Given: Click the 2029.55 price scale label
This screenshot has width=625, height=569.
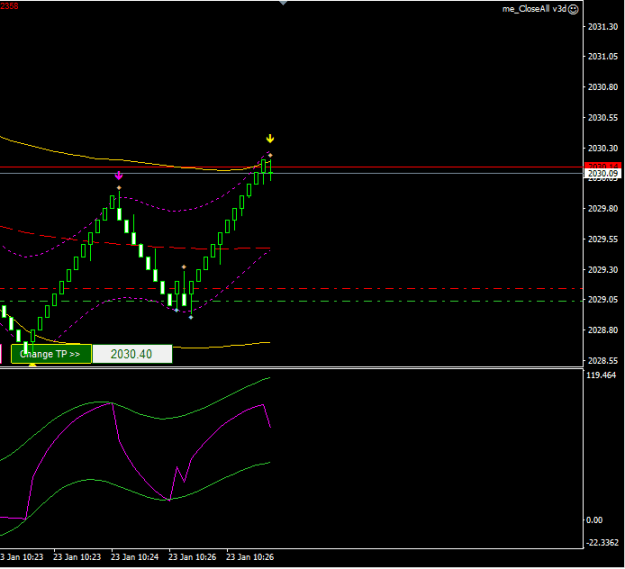Looking at the screenshot, I should [x=603, y=239].
